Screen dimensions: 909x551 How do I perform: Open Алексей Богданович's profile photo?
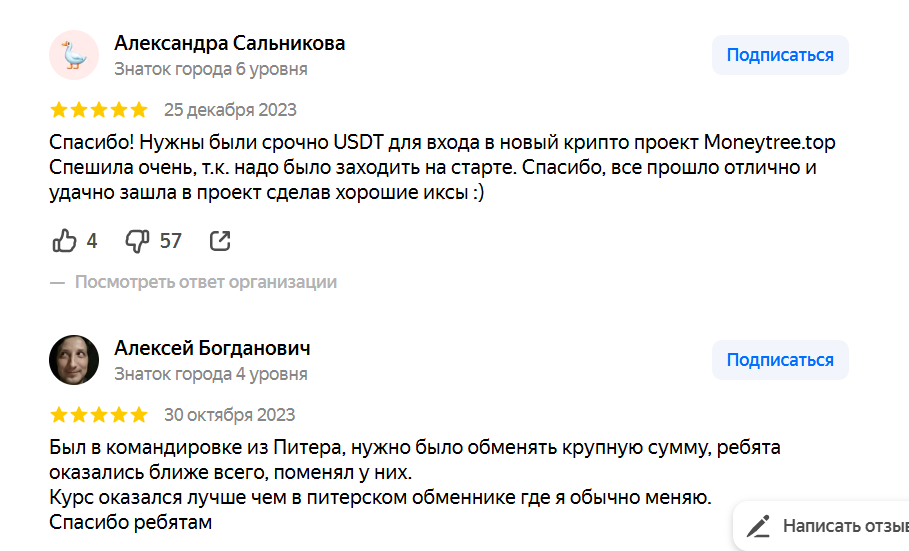coord(74,360)
